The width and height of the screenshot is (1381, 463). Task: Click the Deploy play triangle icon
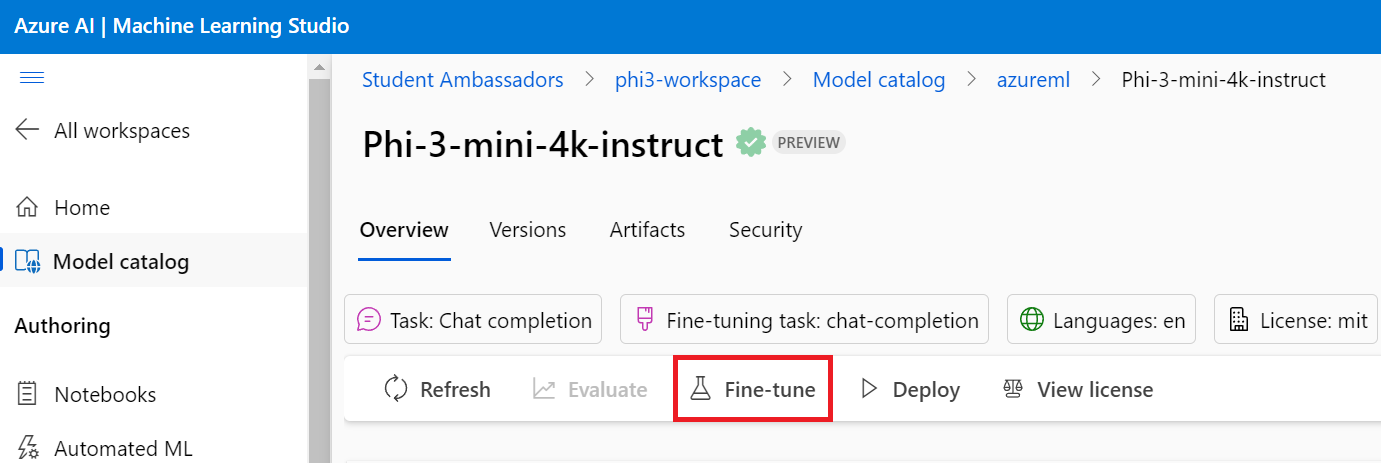[869, 389]
